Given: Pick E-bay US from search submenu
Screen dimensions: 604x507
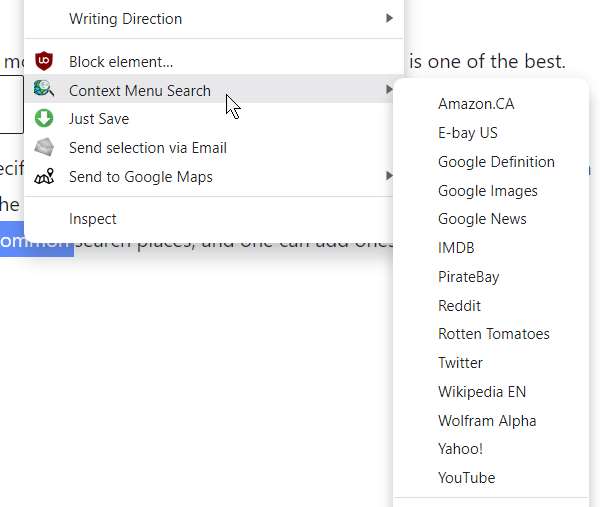Looking at the screenshot, I should pyautogui.click(x=467, y=133).
